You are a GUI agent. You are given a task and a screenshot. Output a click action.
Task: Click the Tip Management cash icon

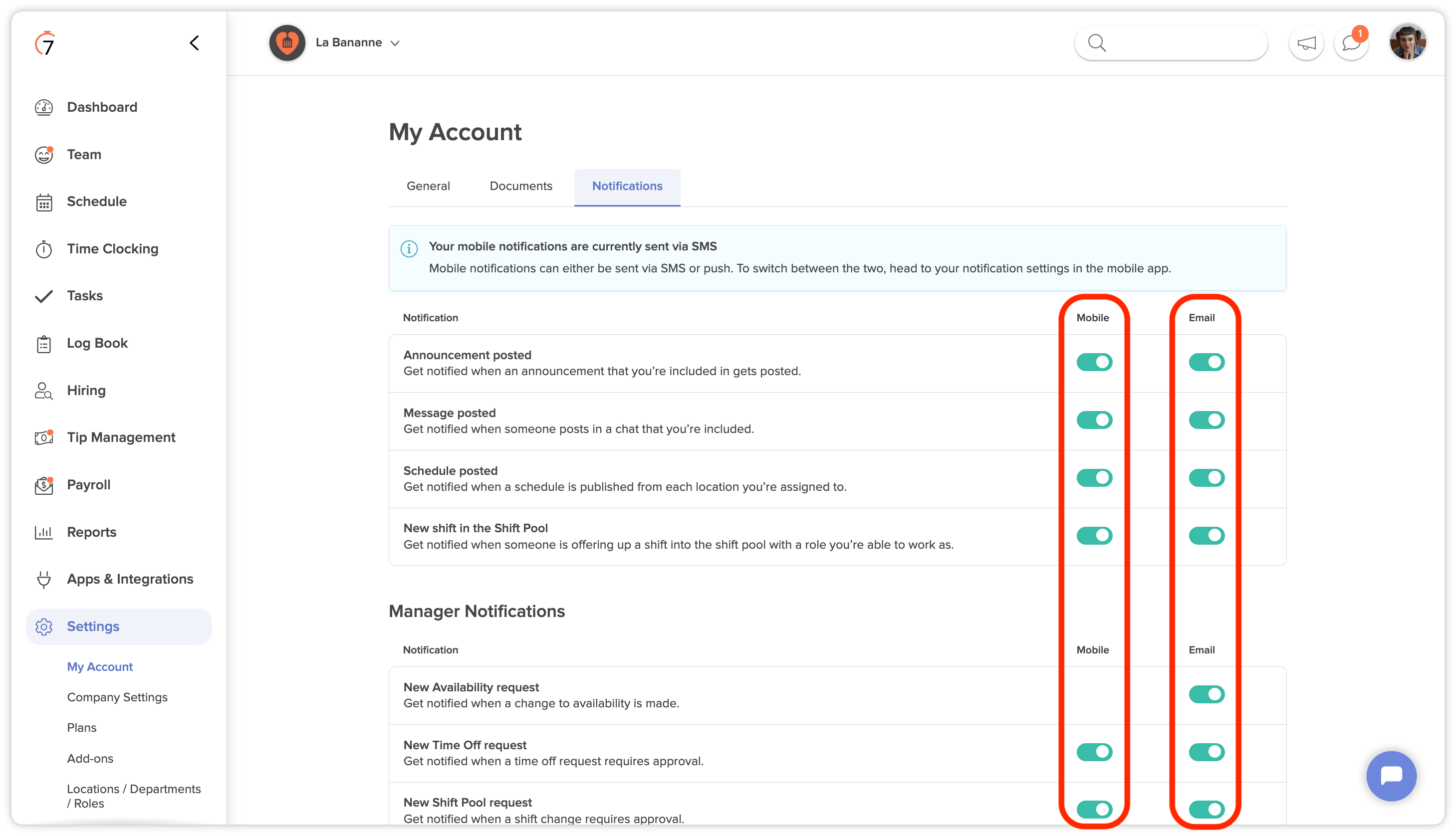point(43,438)
